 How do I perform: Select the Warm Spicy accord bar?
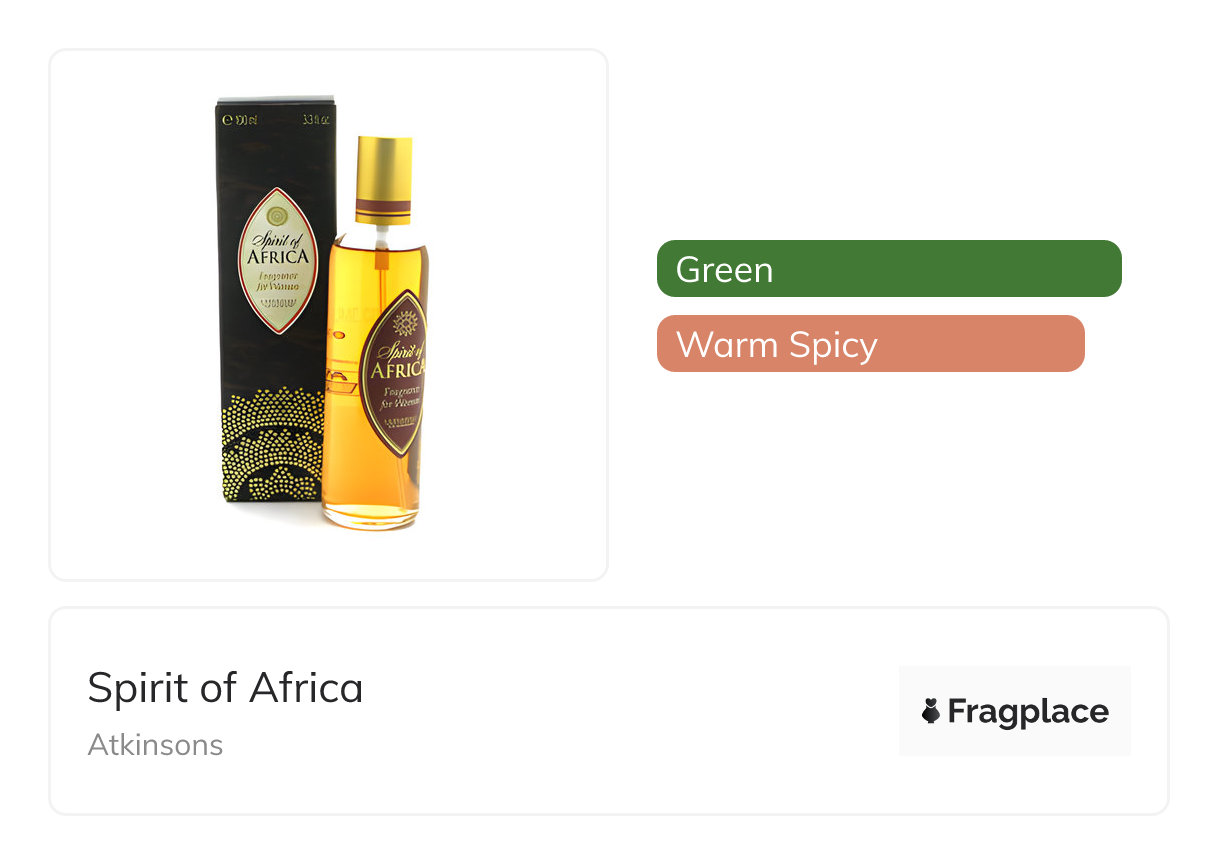(x=871, y=344)
